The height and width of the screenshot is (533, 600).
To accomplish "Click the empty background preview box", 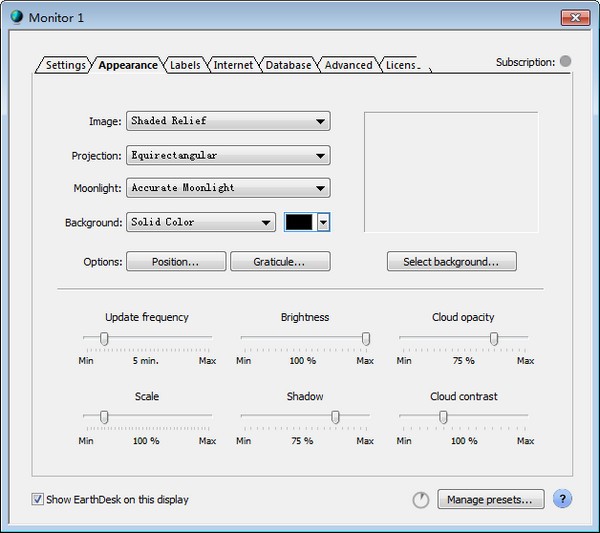I will [x=450, y=171].
